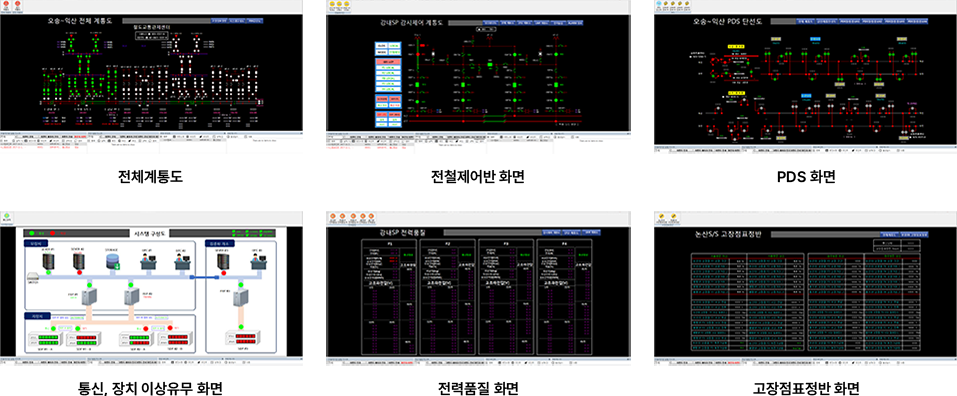Open the PDS 화면 thumbnail
Screen dimensions: 957x396
click(806, 76)
